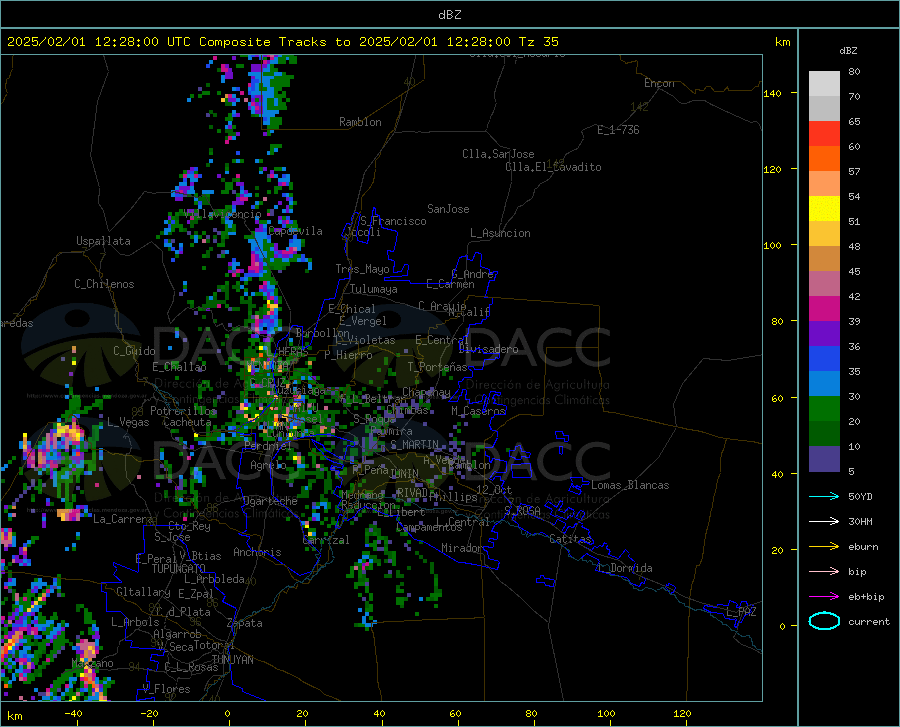
Task: Click the Encon label on map
Action: point(659,83)
